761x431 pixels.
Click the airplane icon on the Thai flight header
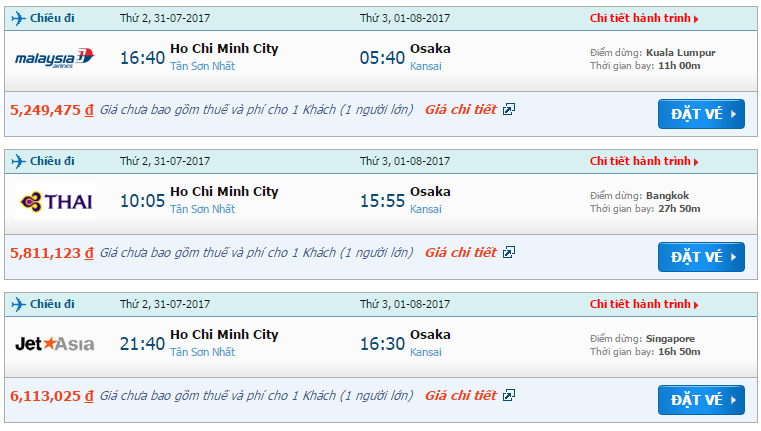[x=17, y=161]
